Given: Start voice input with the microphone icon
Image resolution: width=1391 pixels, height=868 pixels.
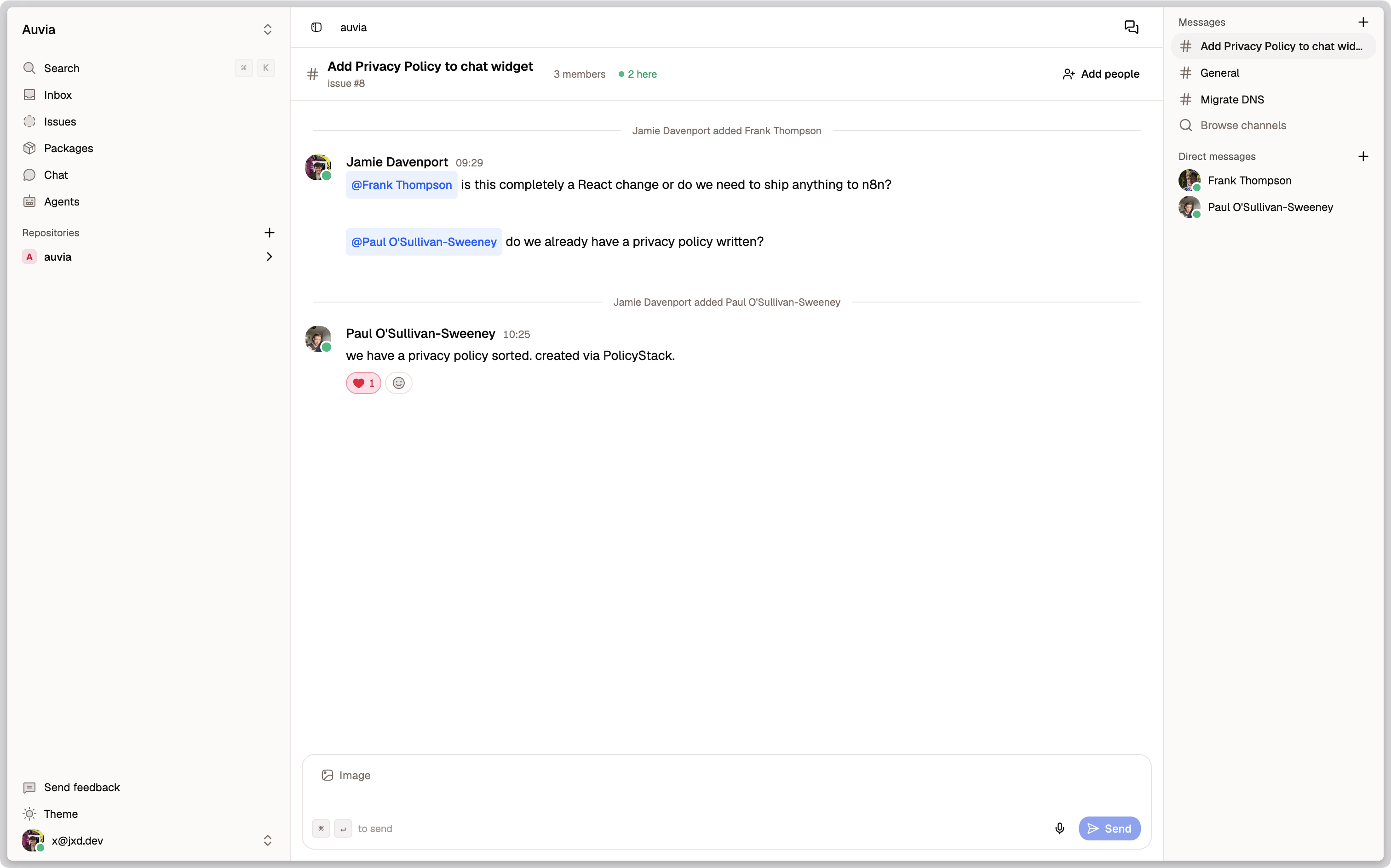Looking at the screenshot, I should coord(1060,828).
